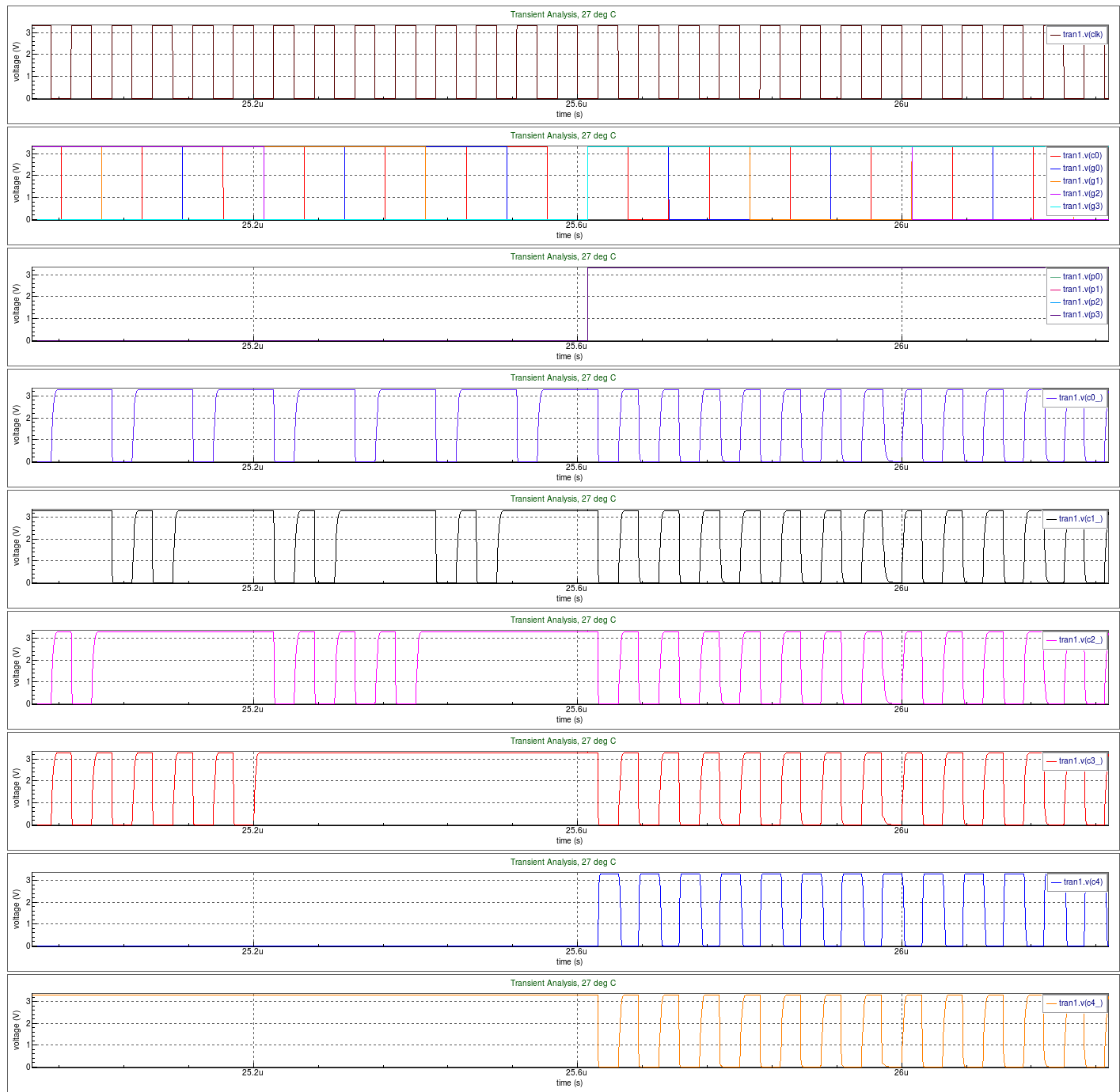The height and width of the screenshot is (1092, 1120).
Task: Click the tran1.v(p0) legend entry
Action: [x=1076, y=277]
